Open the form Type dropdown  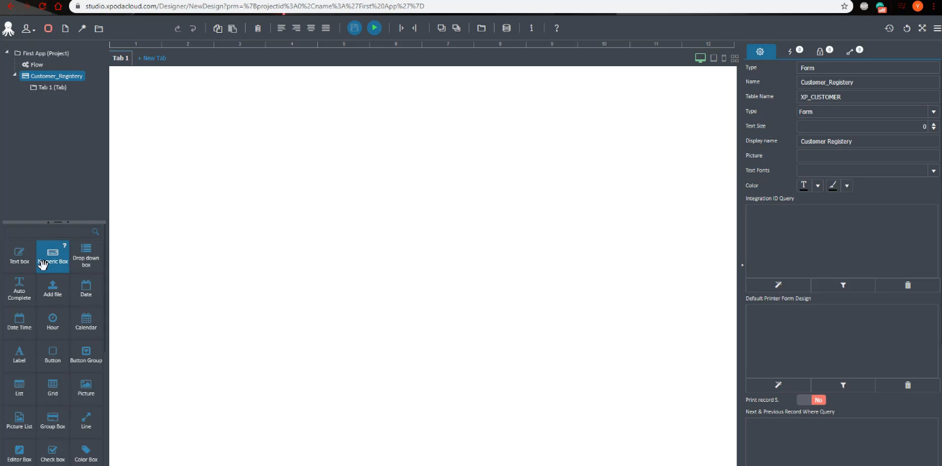coord(868,112)
